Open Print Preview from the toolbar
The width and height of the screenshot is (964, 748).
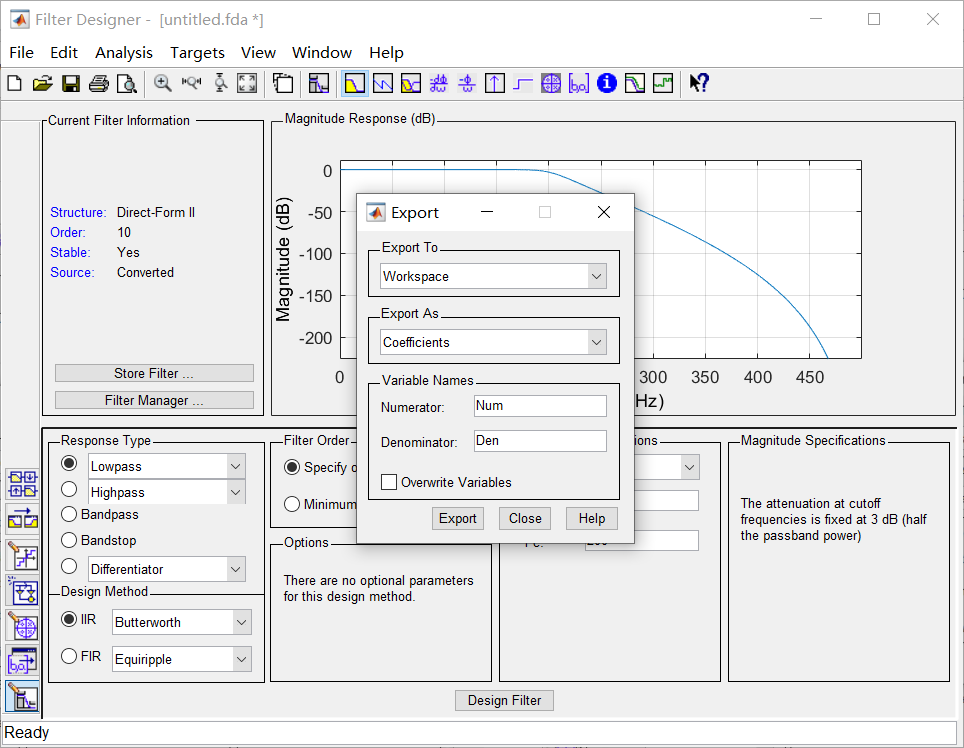[x=127, y=83]
